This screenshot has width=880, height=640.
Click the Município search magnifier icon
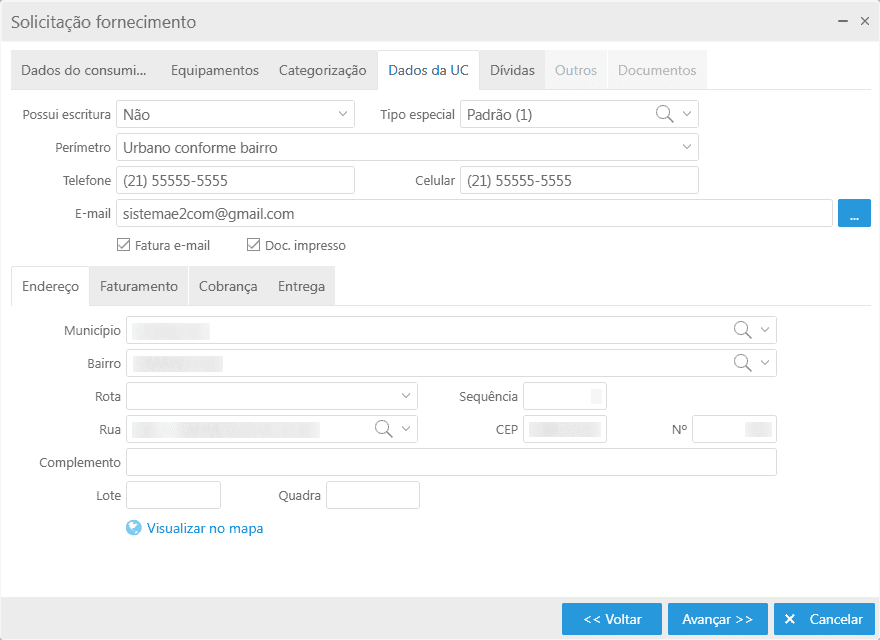click(x=742, y=330)
